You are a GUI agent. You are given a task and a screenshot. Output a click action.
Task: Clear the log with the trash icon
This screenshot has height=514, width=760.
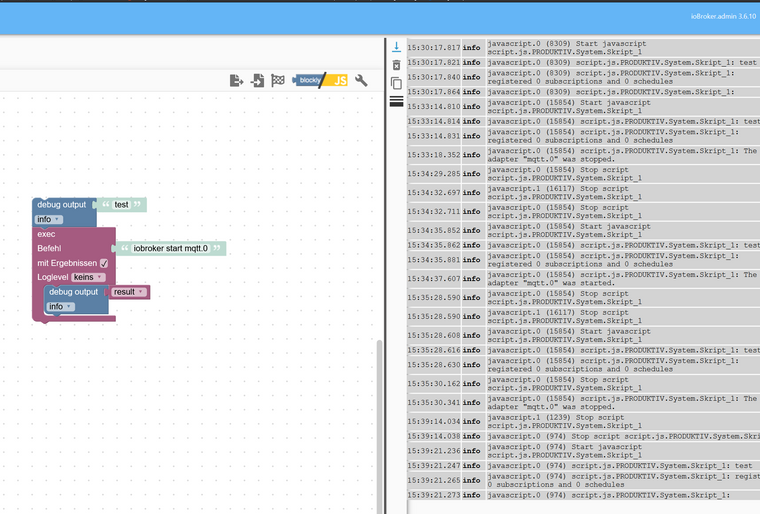coord(396,65)
